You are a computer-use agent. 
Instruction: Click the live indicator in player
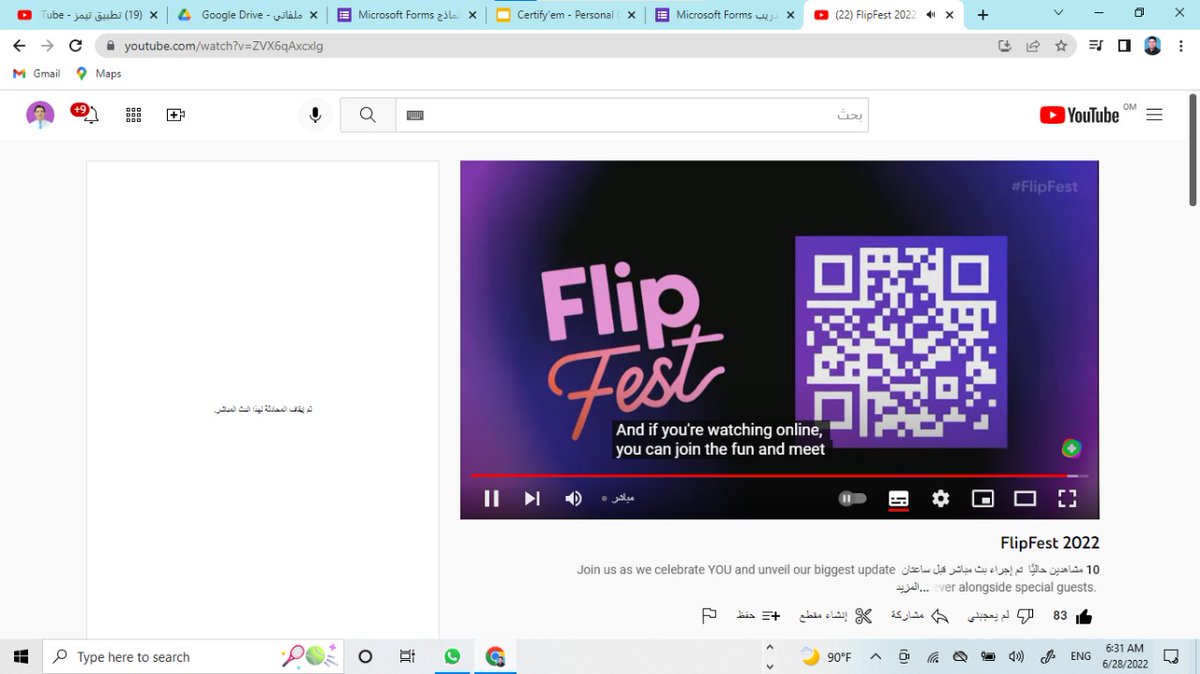[618, 498]
